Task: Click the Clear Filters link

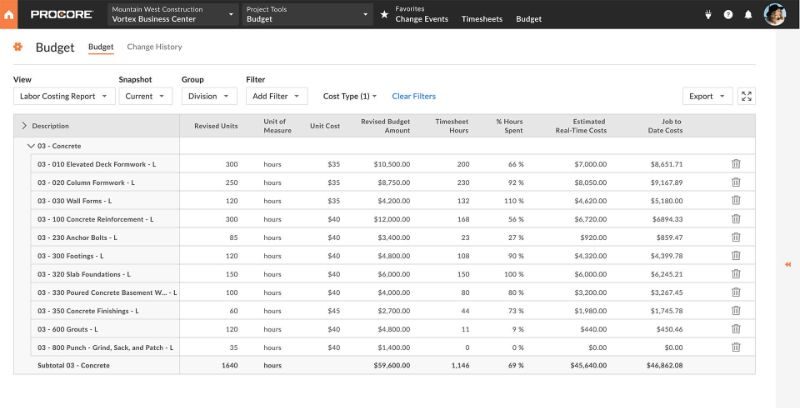Action: coord(413,96)
